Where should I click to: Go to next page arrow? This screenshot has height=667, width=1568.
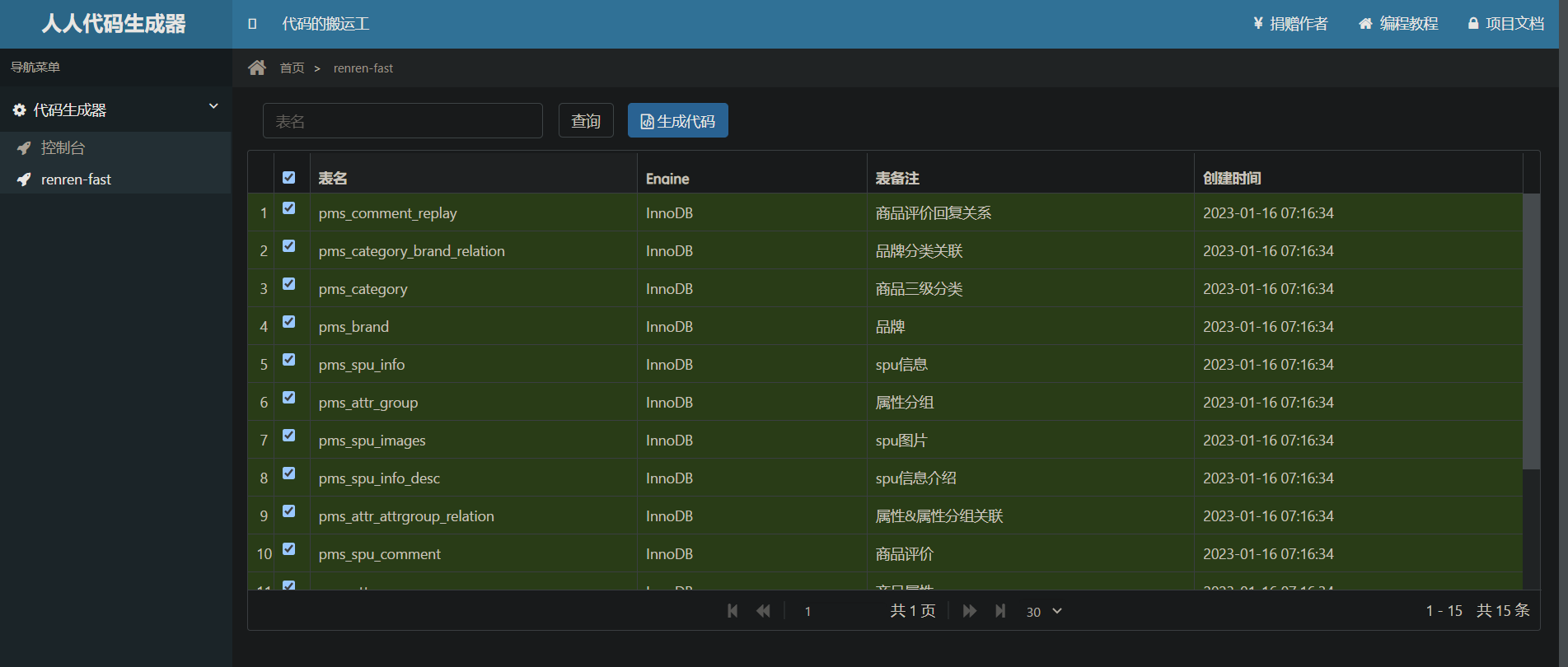(970, 611)
